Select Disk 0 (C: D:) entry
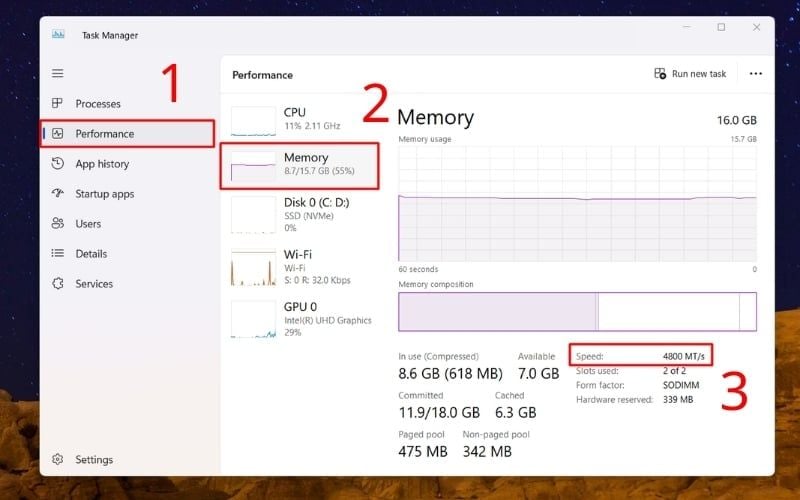 (300, 214)
